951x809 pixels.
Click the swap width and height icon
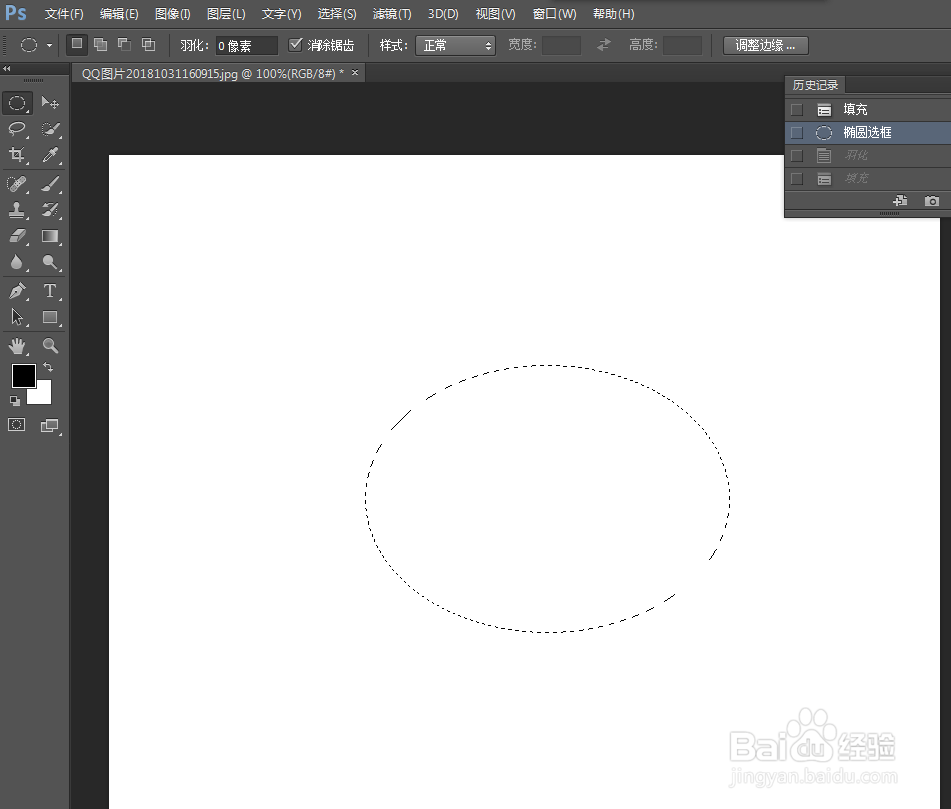pyautogui.click(x=603, y=45)
